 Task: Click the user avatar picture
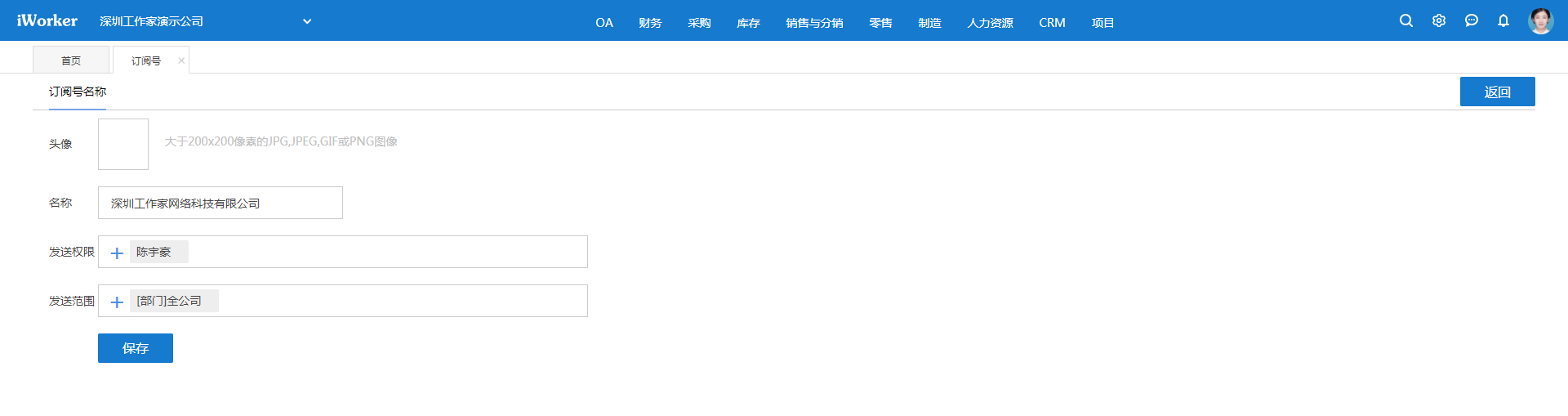(1541, 20)
